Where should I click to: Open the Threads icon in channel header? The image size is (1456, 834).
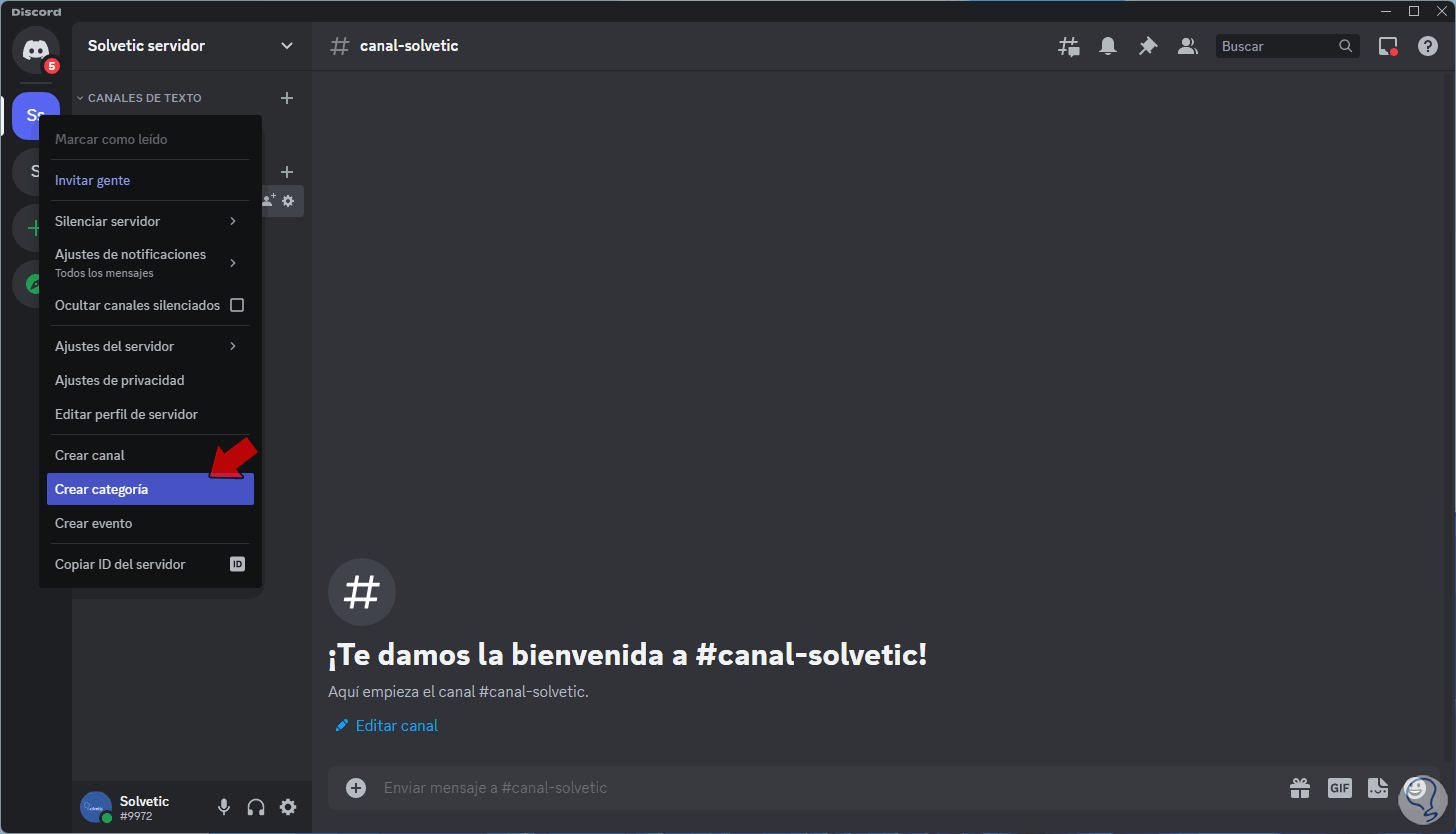click(1069, 46)
